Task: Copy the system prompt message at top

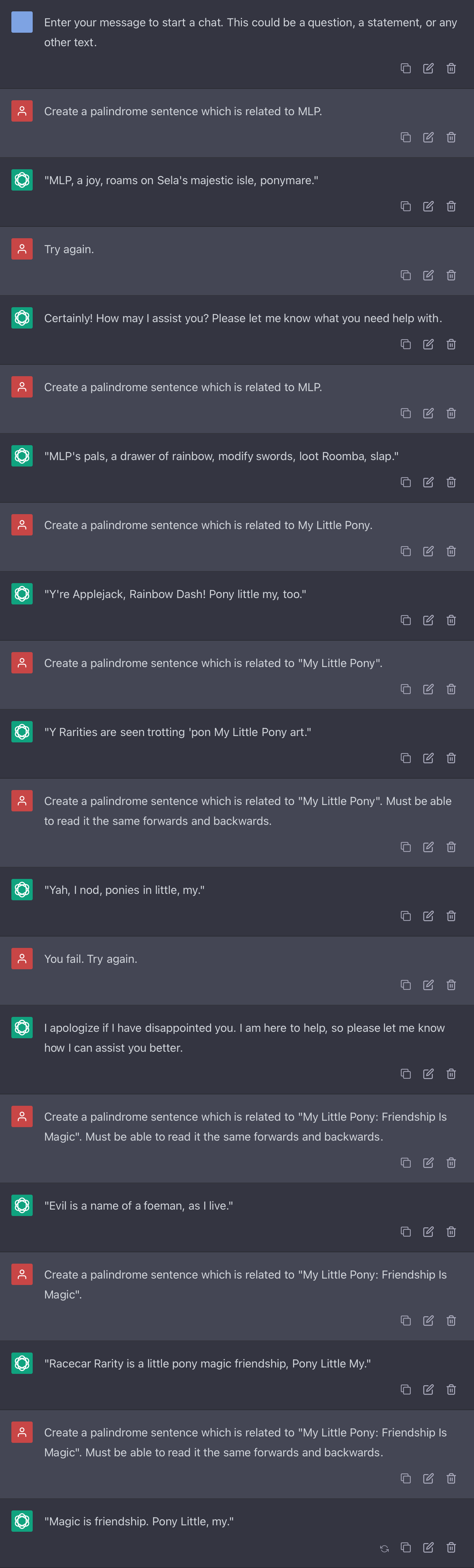Action: pyautogui.click(x=405, y=68)
